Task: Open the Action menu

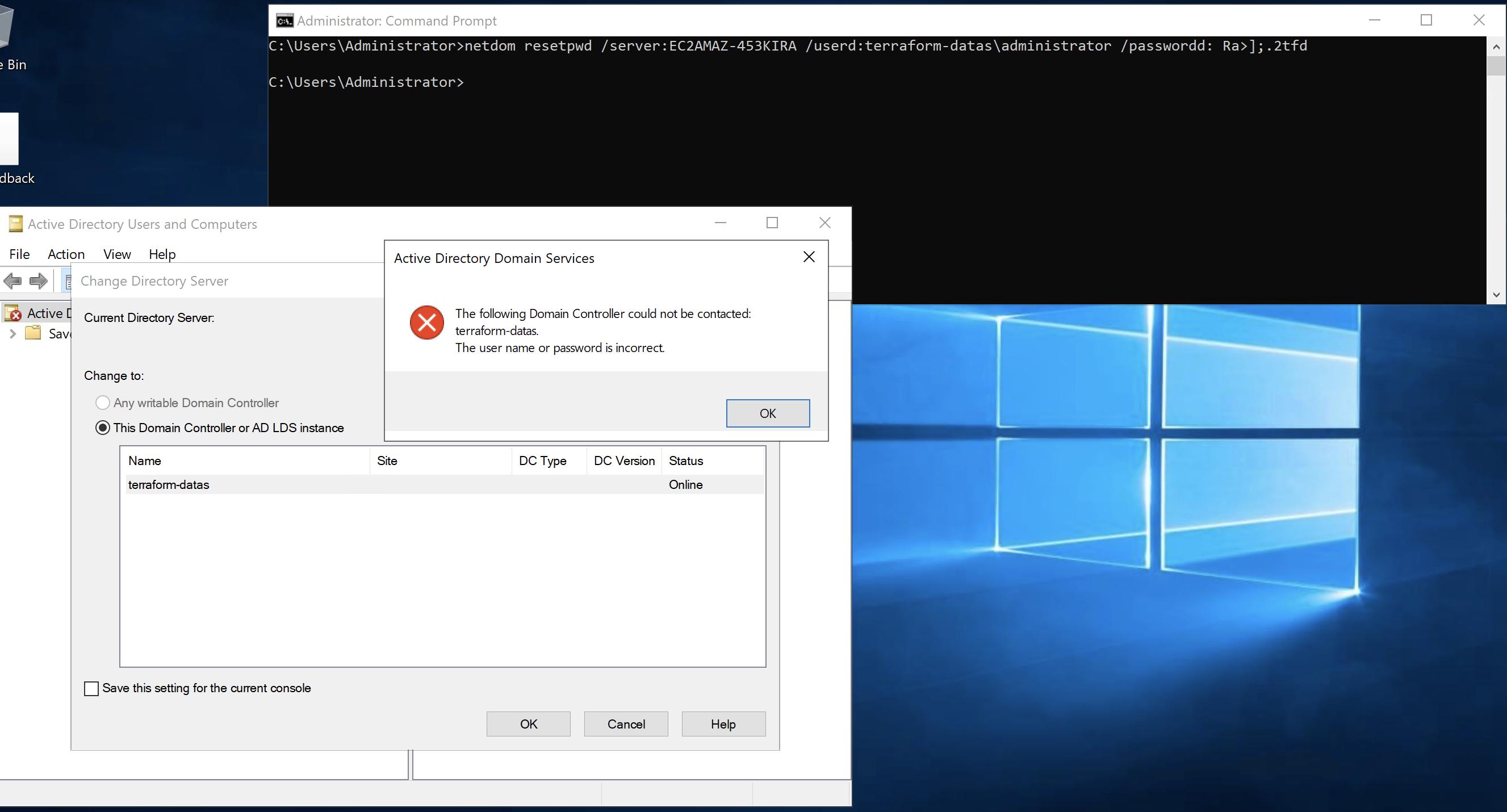Action: coord(66,254)
